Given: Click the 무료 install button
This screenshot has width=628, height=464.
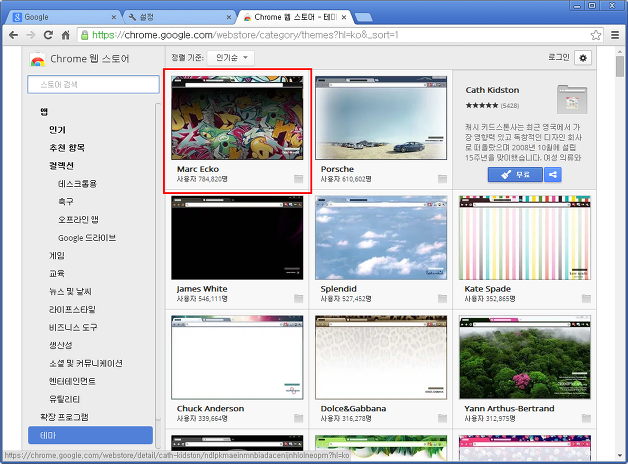Looking at the screenshot, I should (x=515, y=175).
